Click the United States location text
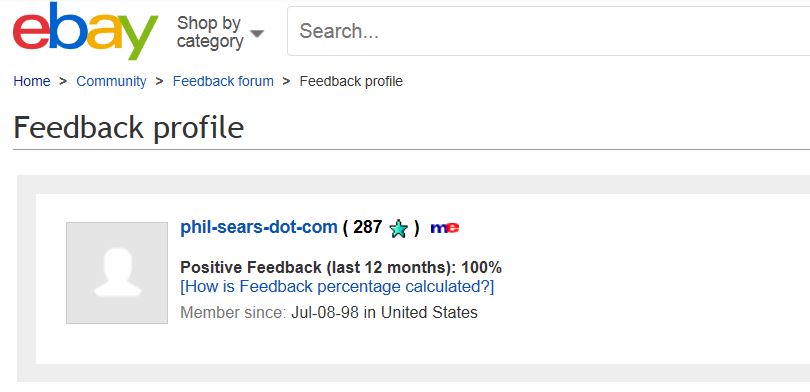This screenshot has width=810, height=392. (429, 312)
